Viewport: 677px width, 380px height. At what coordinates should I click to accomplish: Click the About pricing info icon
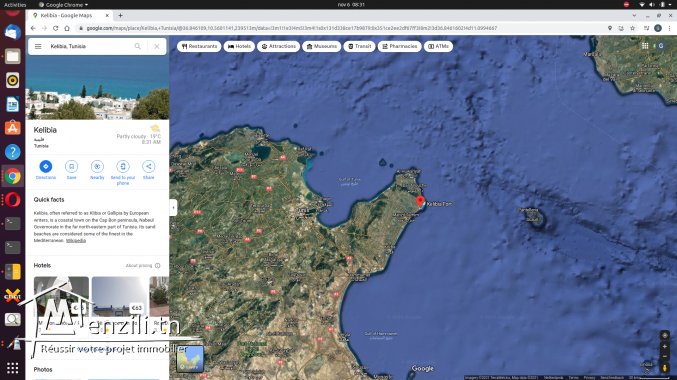(158, 266)
